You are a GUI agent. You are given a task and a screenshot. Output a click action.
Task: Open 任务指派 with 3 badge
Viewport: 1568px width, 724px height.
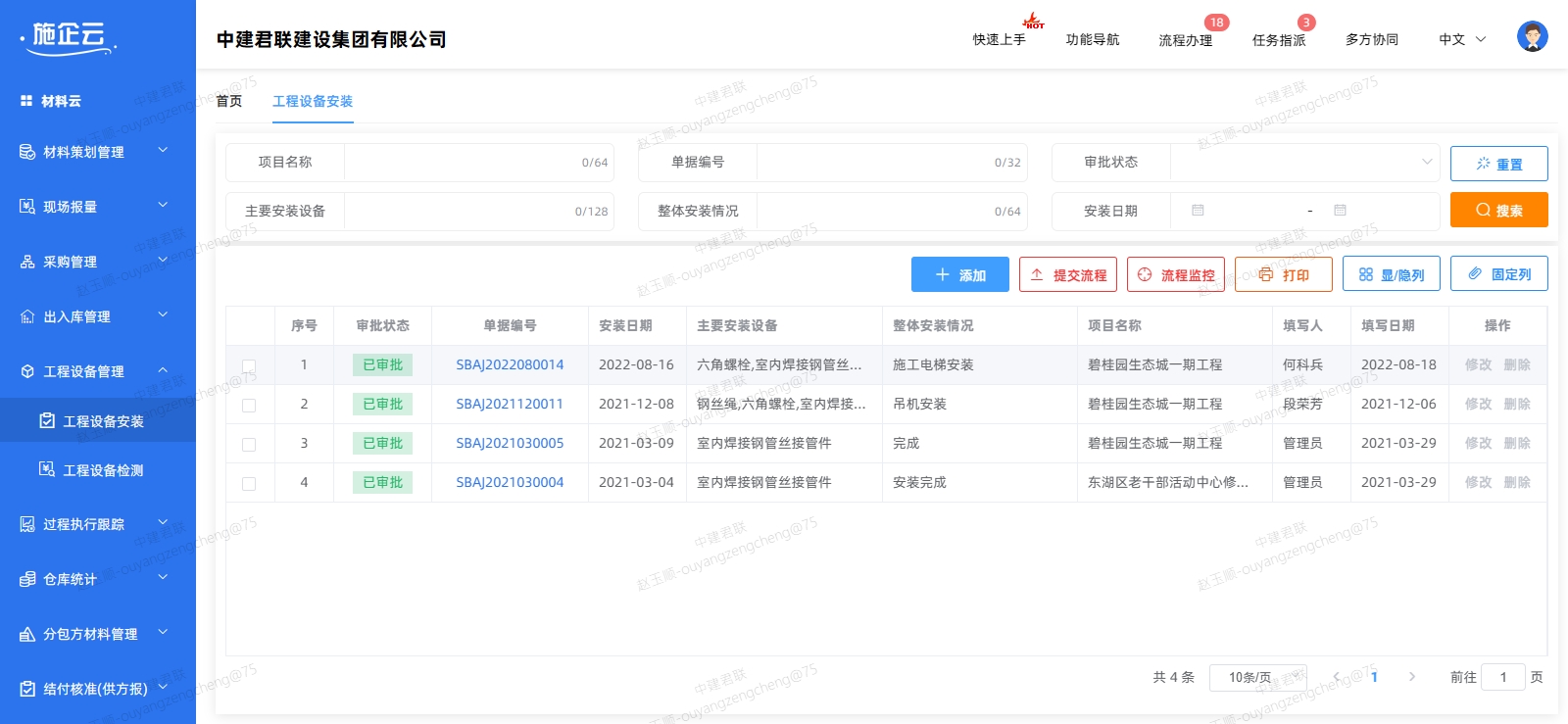pos(1278,40)
